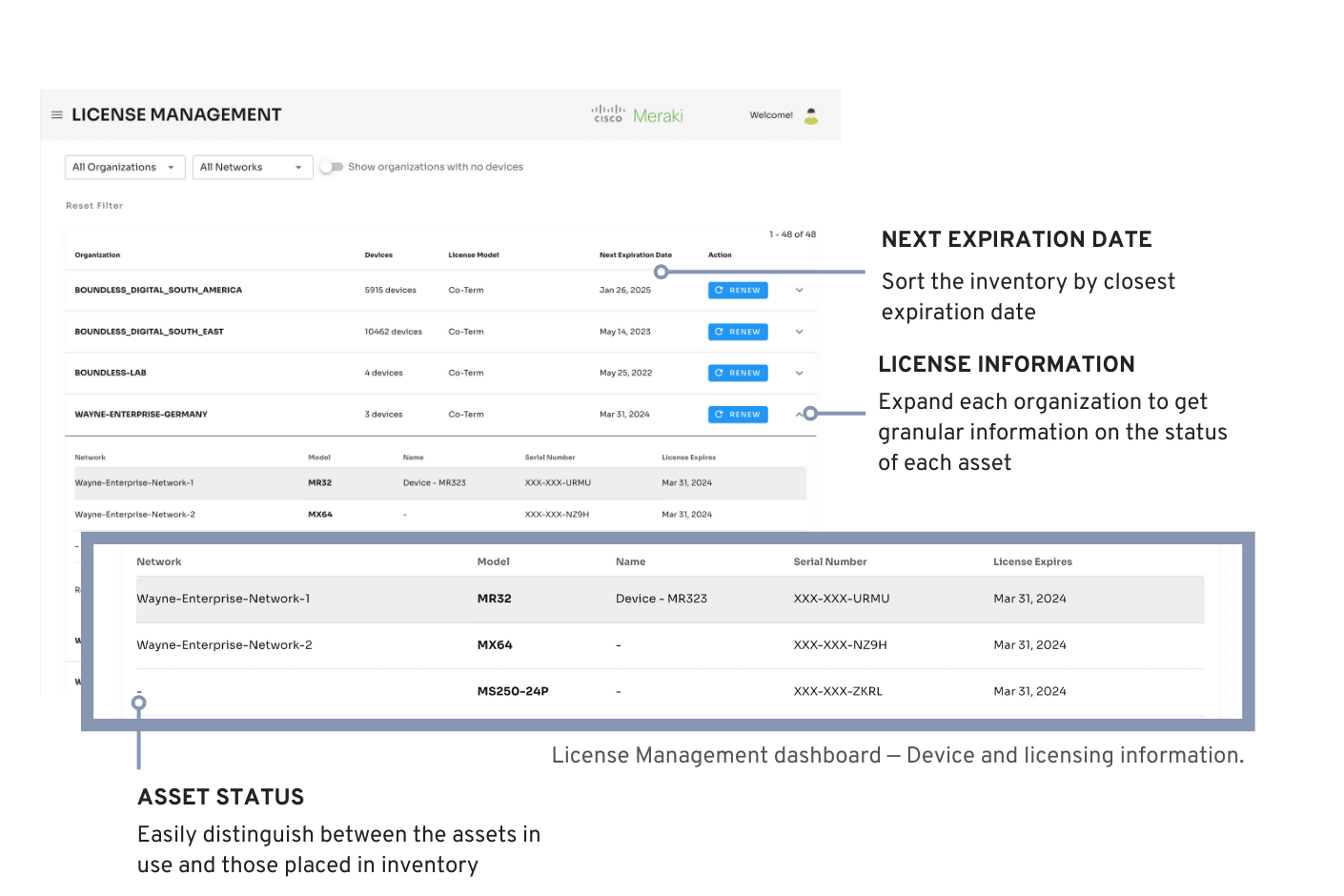Open the All Organizations dropdown
Image resolution: width=1344 pixels, height=896 pixels.
pos(124,167)
